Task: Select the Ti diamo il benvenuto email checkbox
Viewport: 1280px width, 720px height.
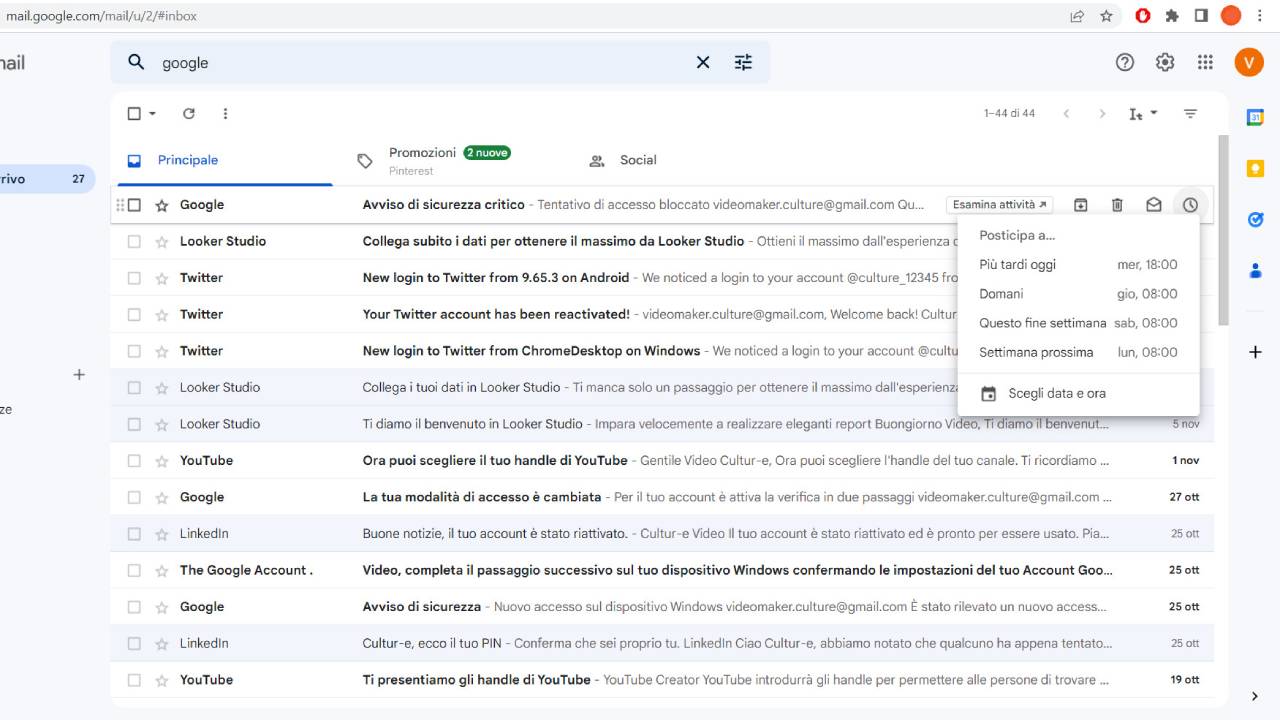Action: coord(134,424)
